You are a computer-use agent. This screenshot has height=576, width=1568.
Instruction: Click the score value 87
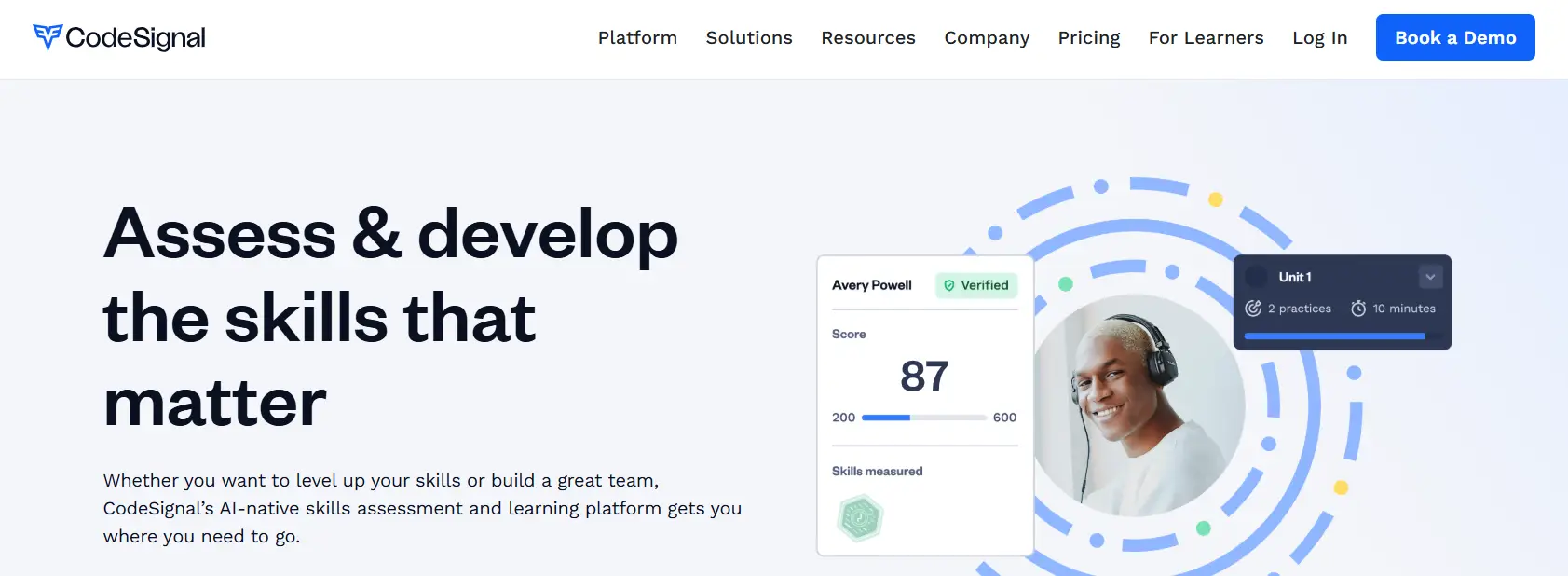tap(924, 377)
